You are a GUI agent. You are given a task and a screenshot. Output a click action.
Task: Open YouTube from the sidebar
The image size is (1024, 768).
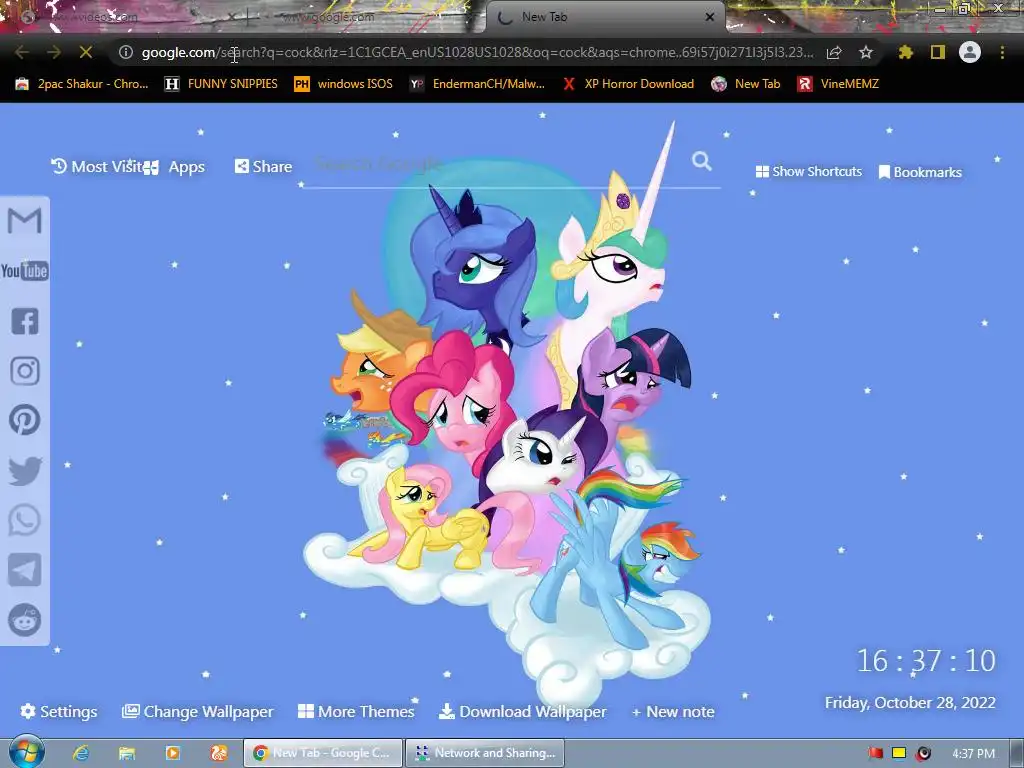[x=25, y=270]
